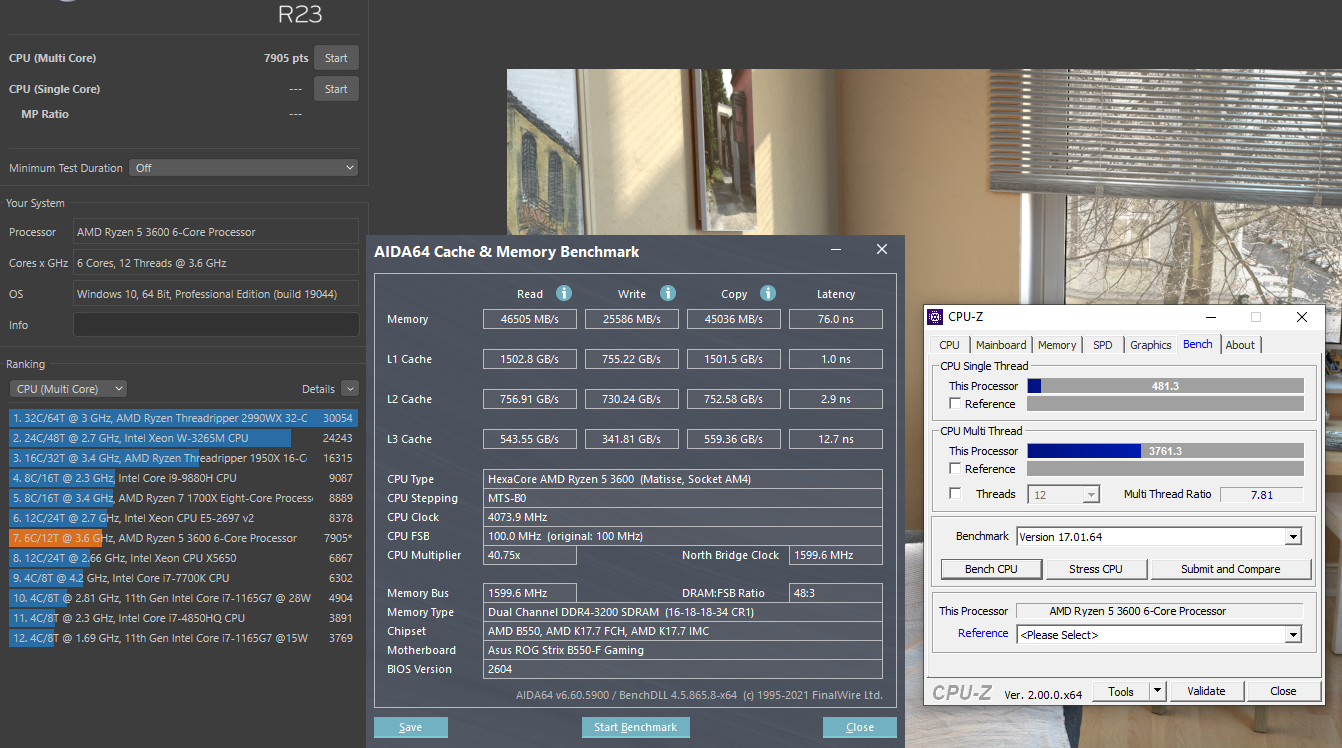The image size is (1342, 748).
Task: Click the Copy info icon in AIDA64
Action: click(768, 293)
